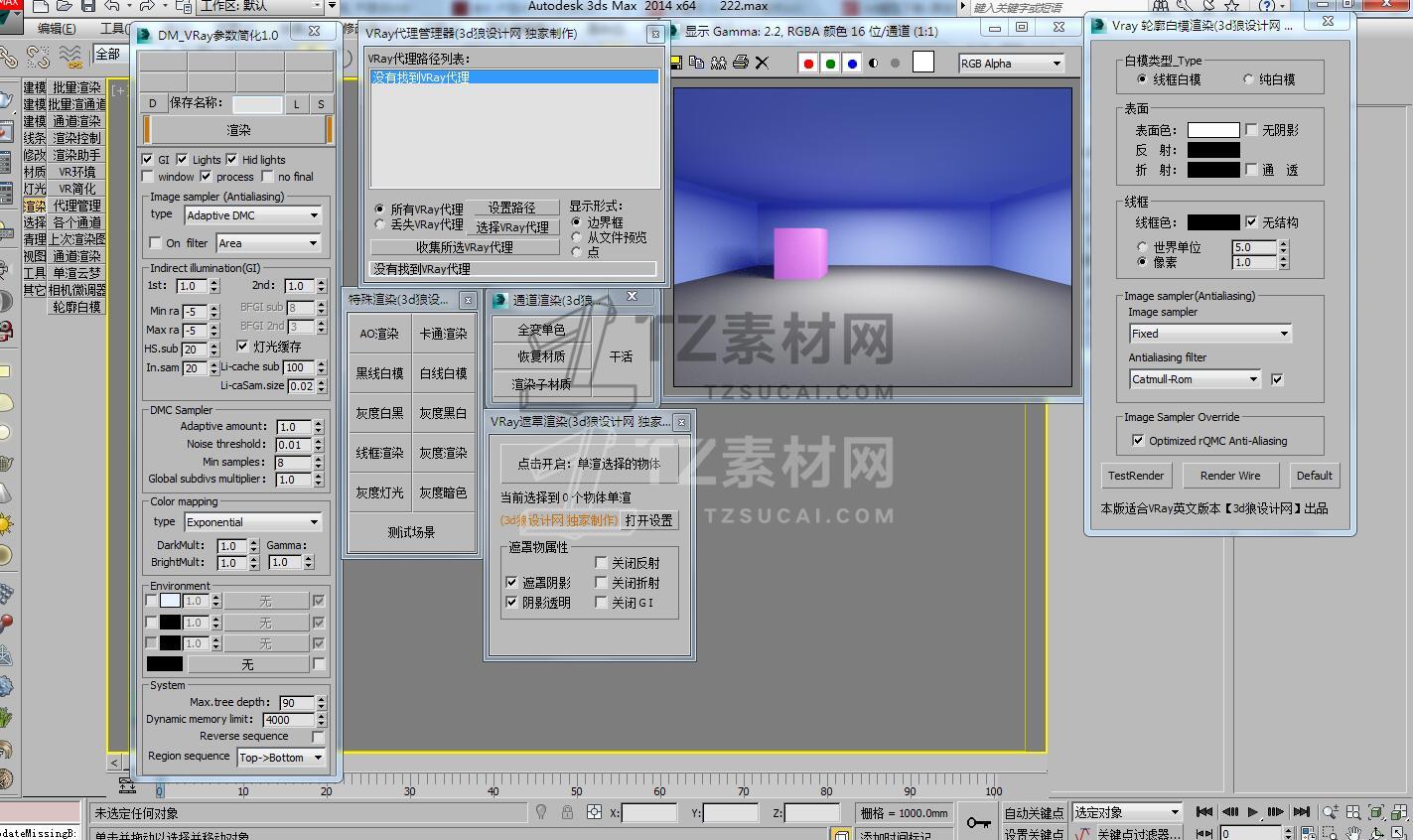
Task: Click the Render Wire button
Action: (x=1229, y=476)
